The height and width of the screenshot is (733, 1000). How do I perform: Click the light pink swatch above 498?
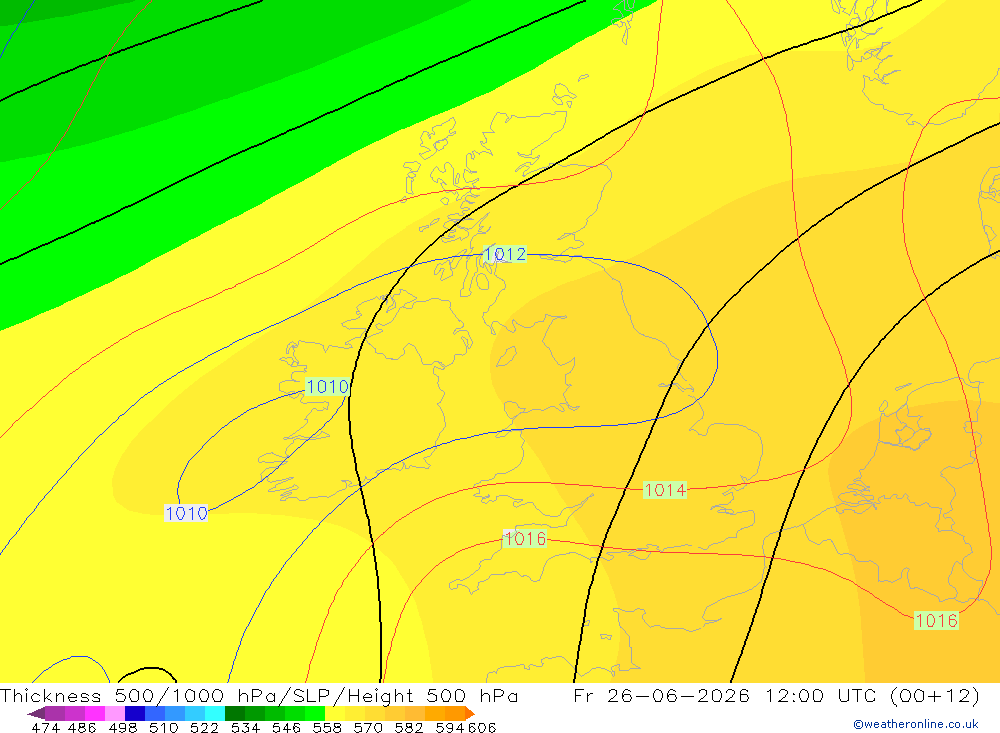point(115,713)
